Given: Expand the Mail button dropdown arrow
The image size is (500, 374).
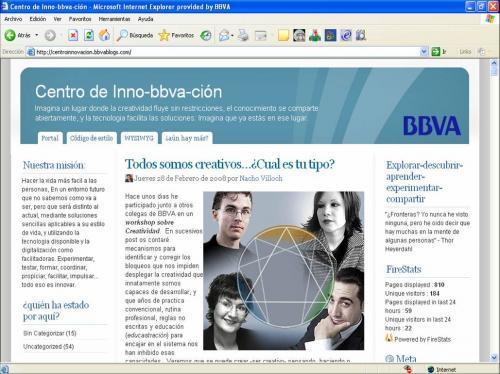Looking at the screenshot, I should tap(232, 35).
